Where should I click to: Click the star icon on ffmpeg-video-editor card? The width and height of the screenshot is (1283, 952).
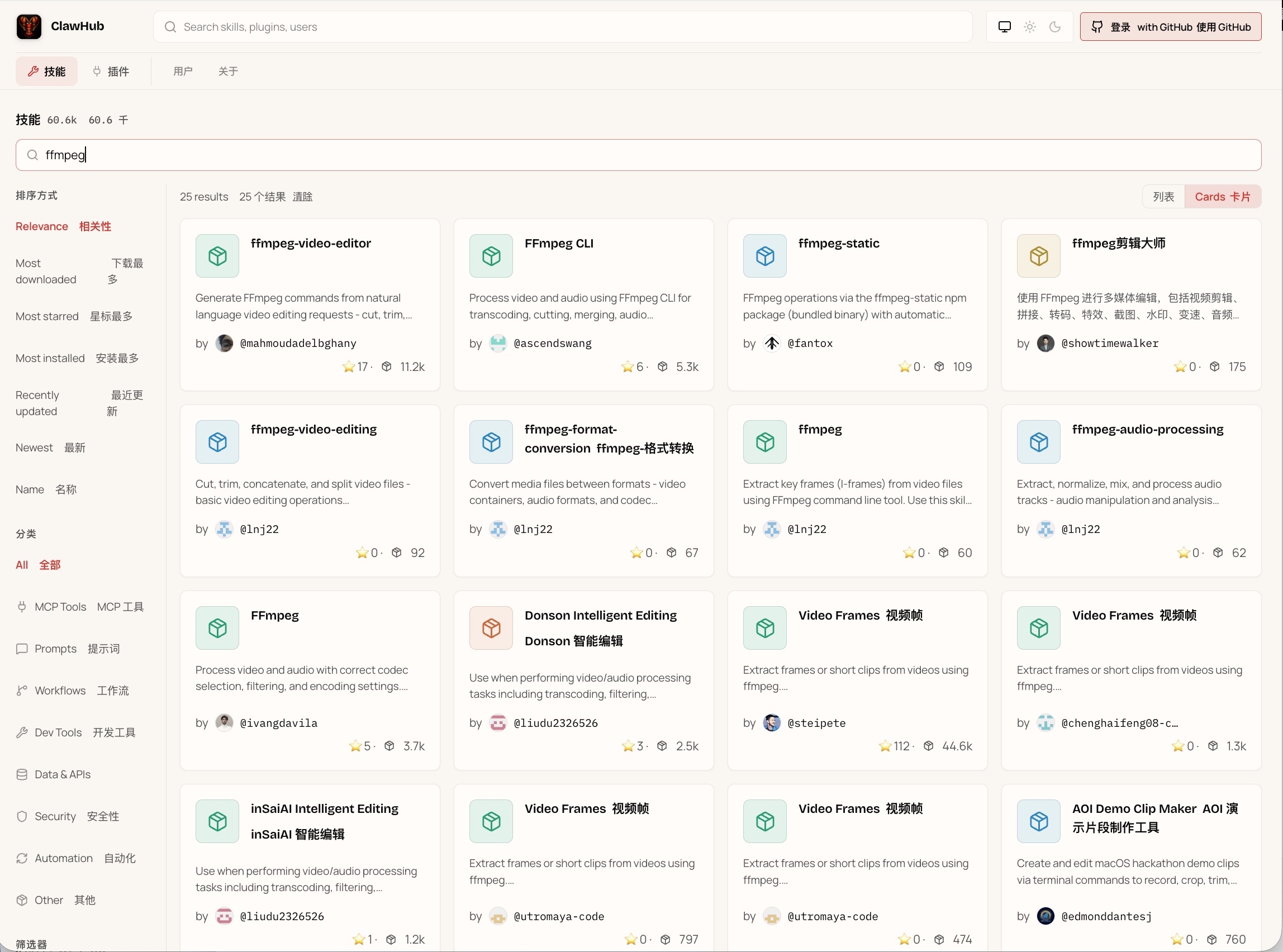pyautogui.click(x=349, y=367)
